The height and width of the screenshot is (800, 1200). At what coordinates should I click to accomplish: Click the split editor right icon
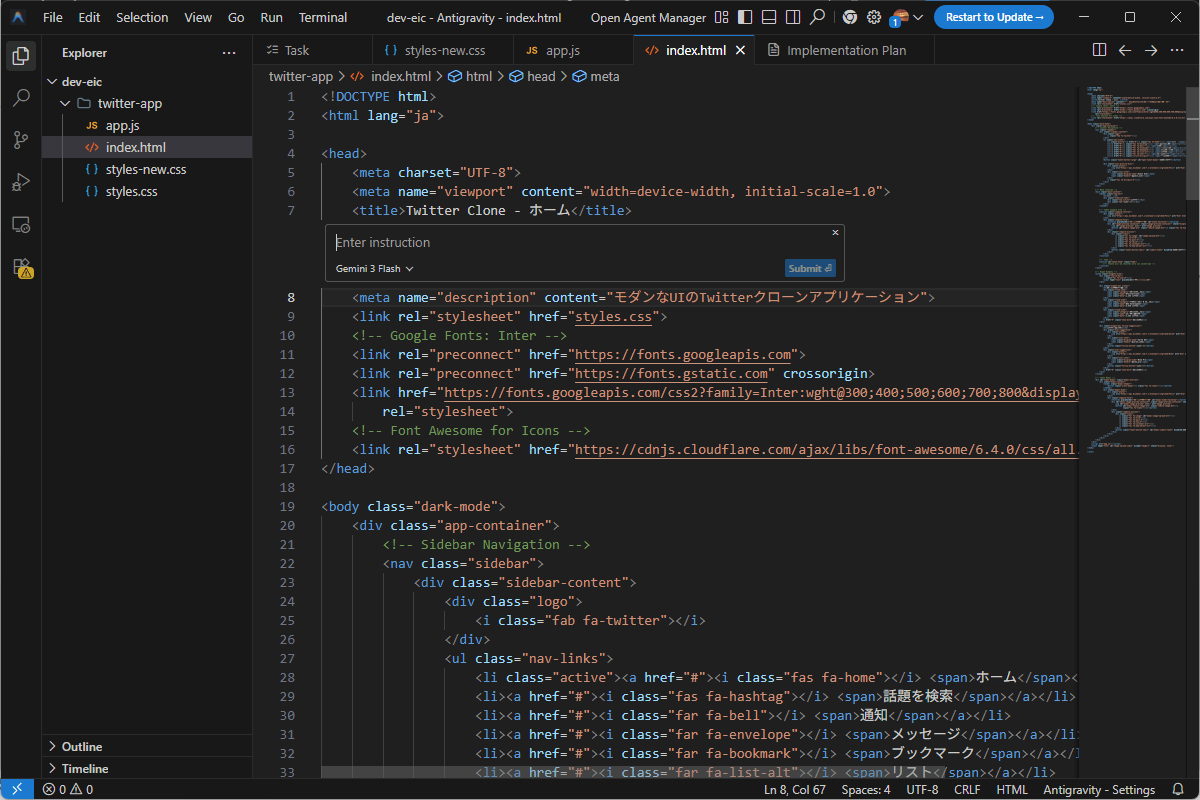click(1099, 50)
